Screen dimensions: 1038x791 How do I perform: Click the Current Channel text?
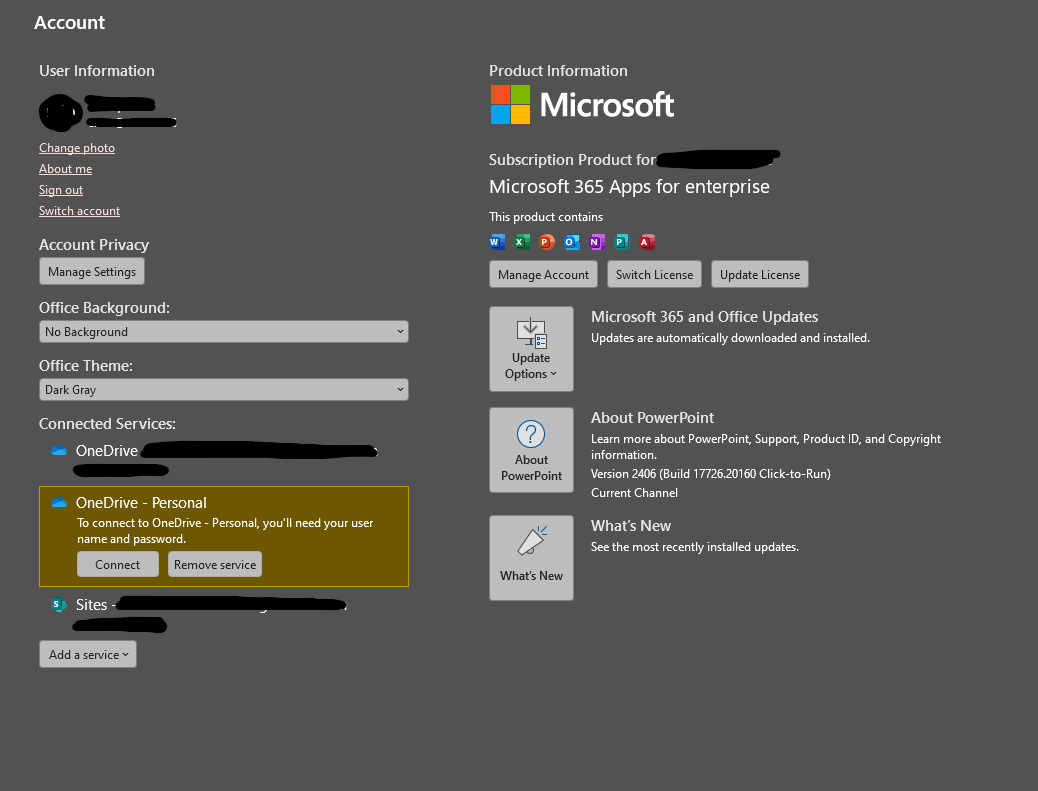point(634,493)
